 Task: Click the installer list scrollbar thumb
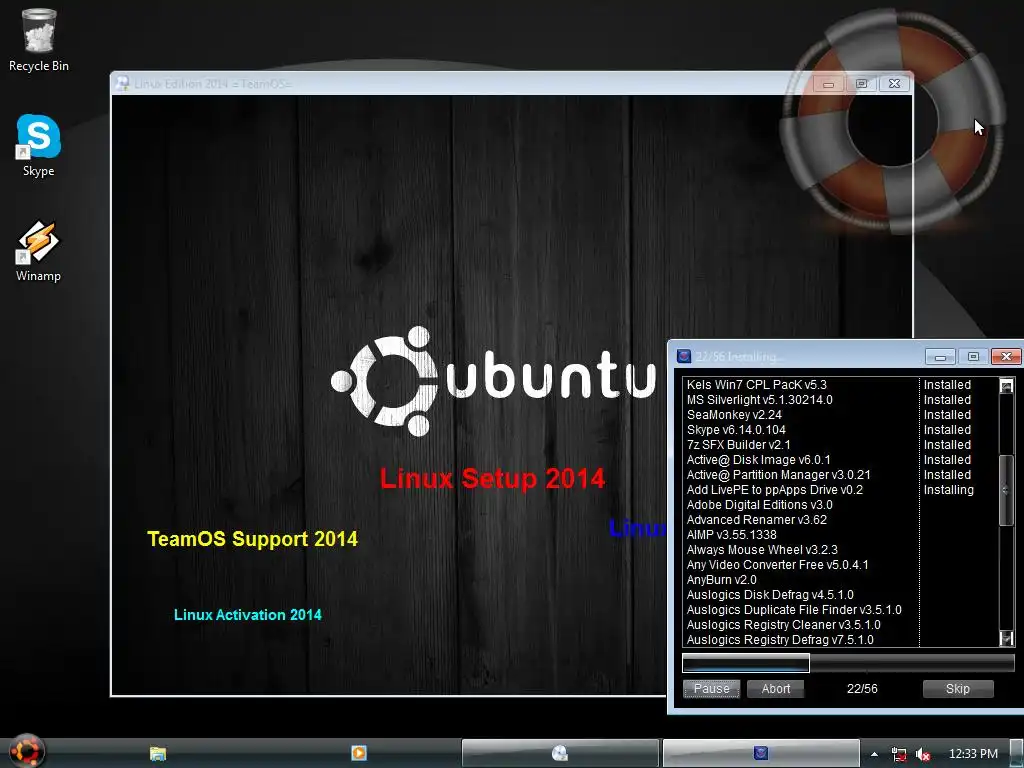point(1006,490)
